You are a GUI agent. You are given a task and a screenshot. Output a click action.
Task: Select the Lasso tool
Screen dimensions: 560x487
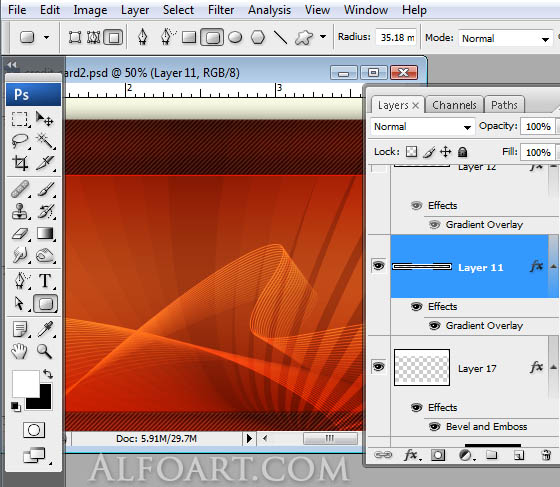point(20,141)
